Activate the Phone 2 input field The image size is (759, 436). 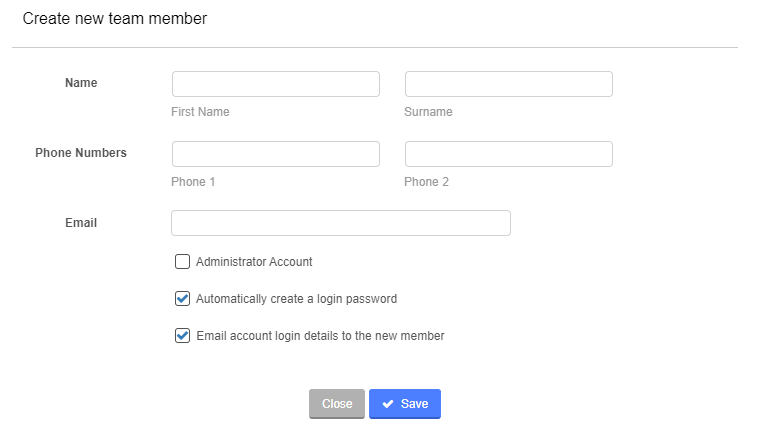pos(508,154)
